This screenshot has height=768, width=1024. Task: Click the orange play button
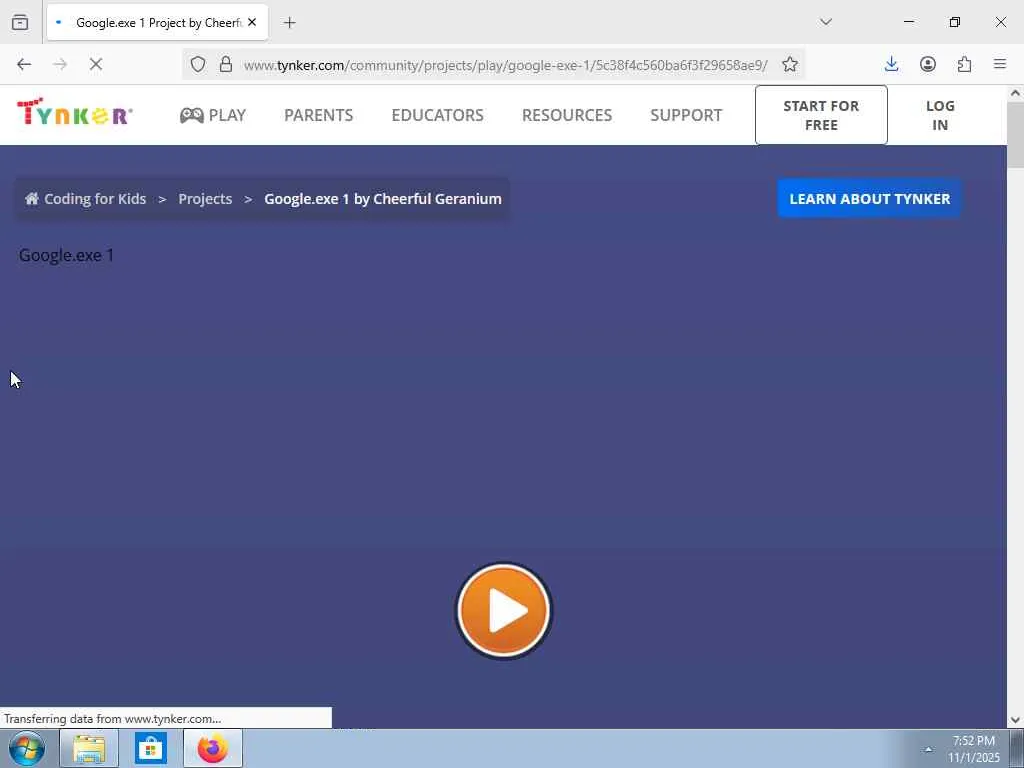(x=504, y=611)
